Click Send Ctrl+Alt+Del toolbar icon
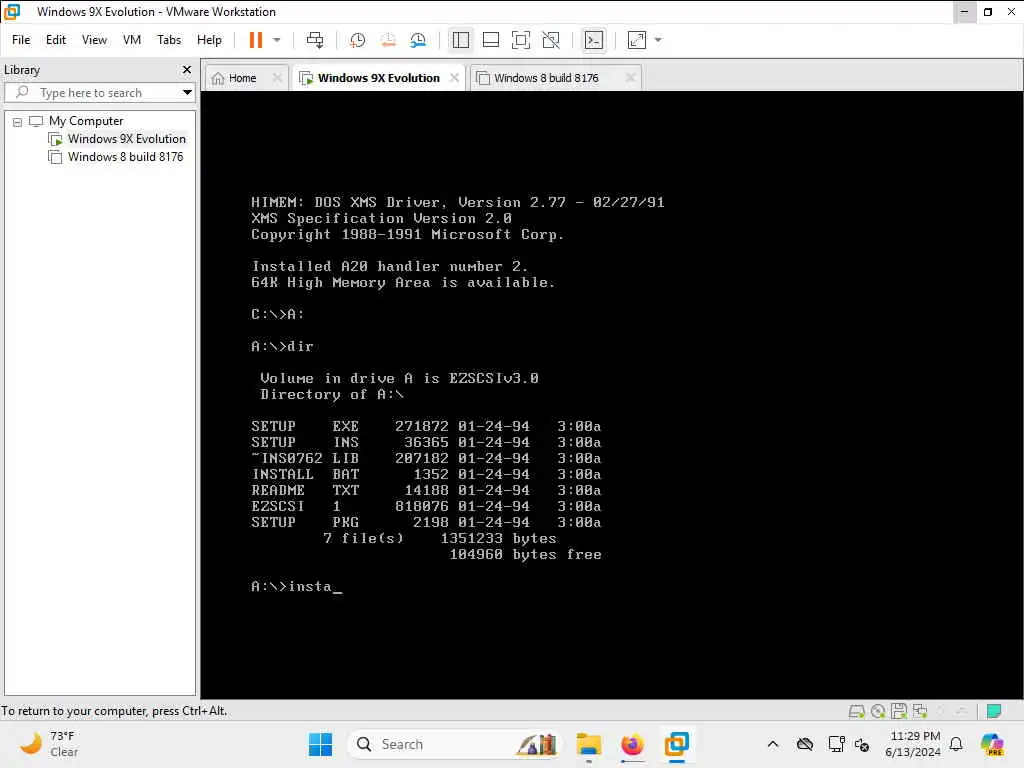Image resolution: width=1024 pixels, height=768 pixels. click(315, 40)
